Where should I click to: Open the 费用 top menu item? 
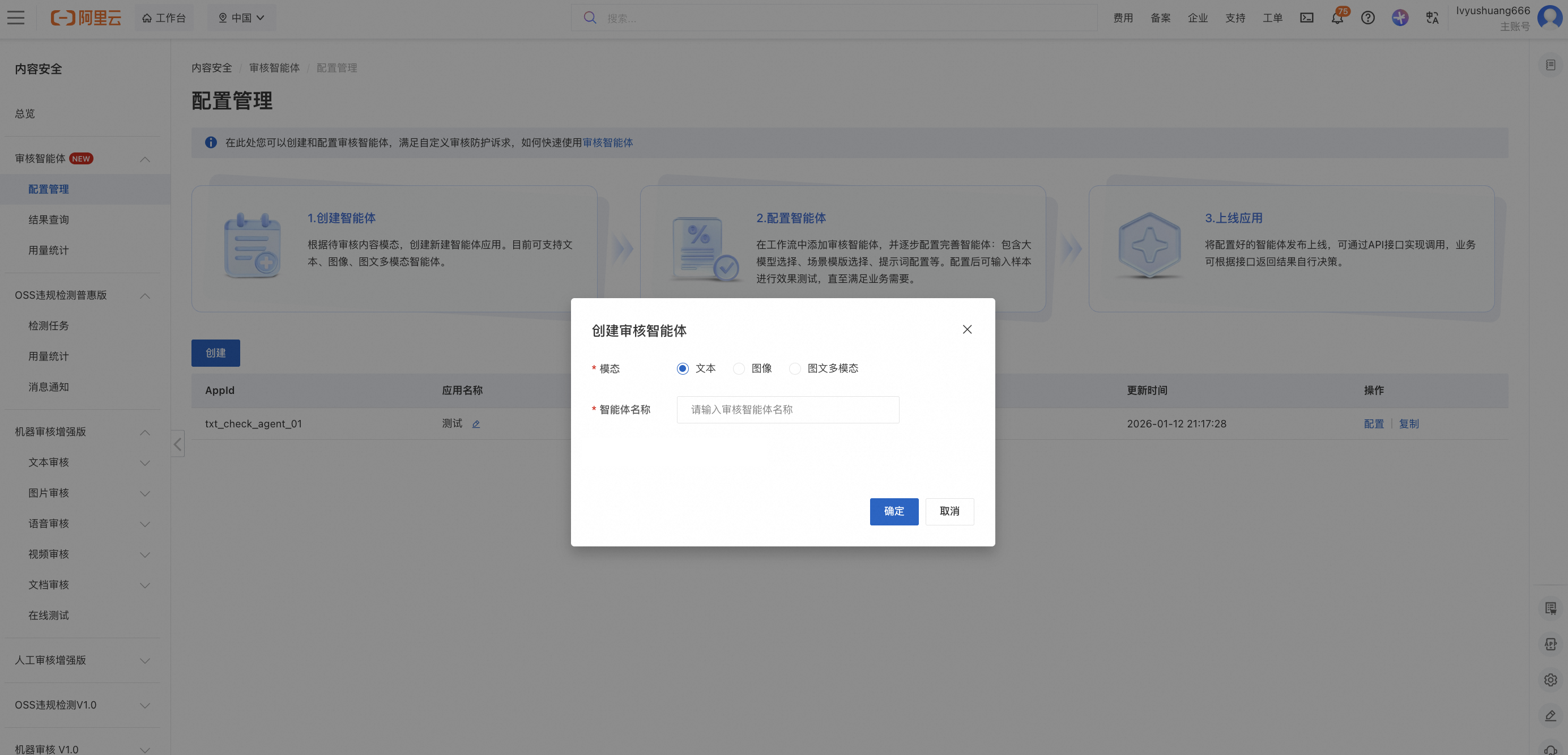point(1122,18)
